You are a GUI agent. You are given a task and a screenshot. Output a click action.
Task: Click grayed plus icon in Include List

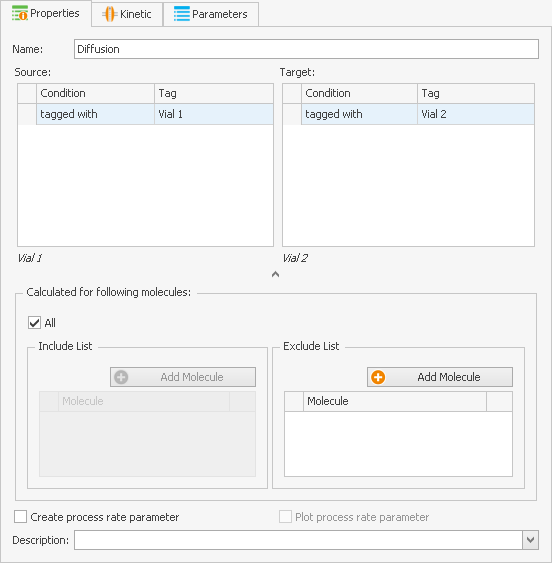click(x=121, y=377)
